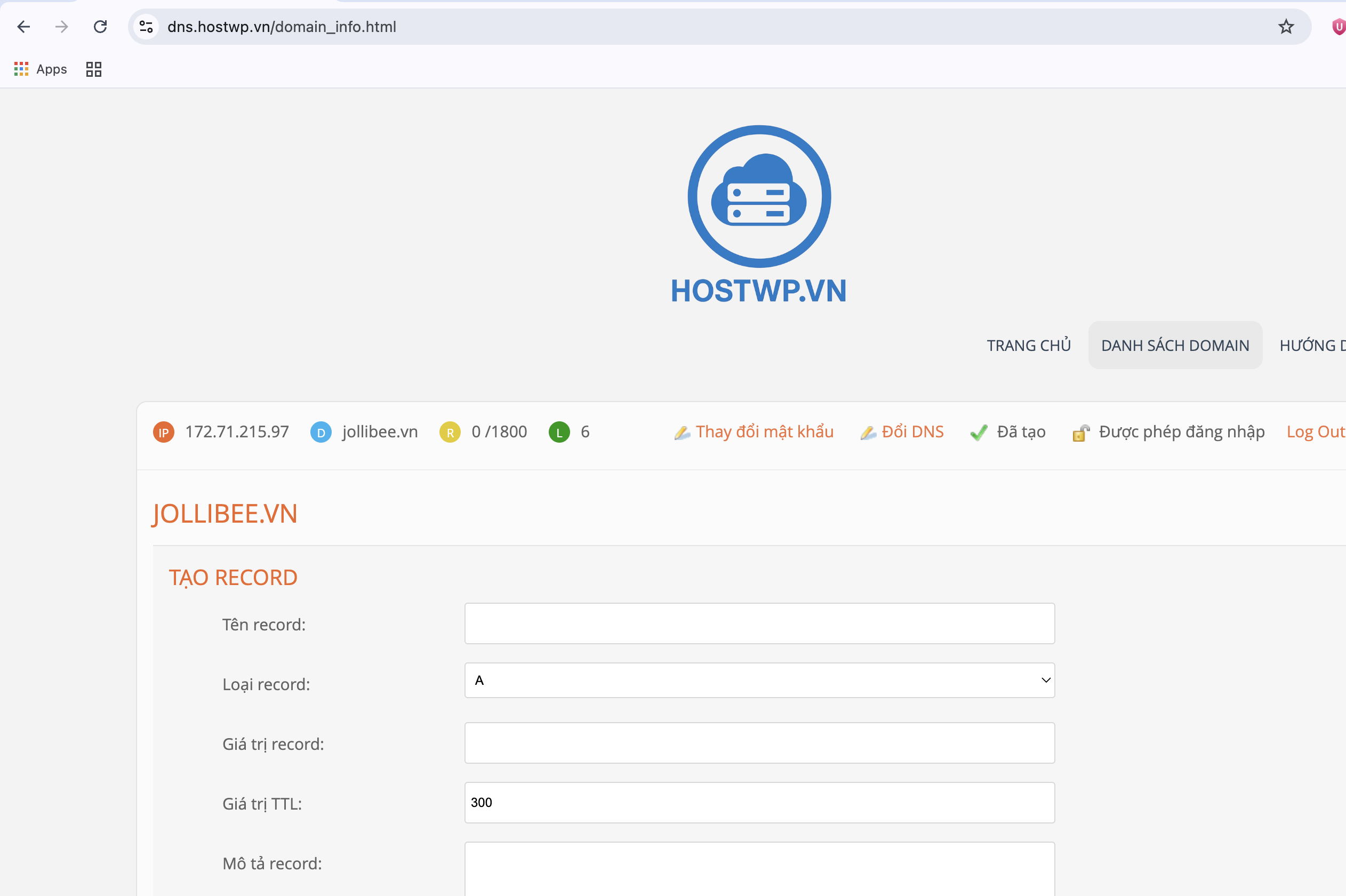Click the green L badge icon
This screenshot has height=896, width=1346.
coord(559,432)
